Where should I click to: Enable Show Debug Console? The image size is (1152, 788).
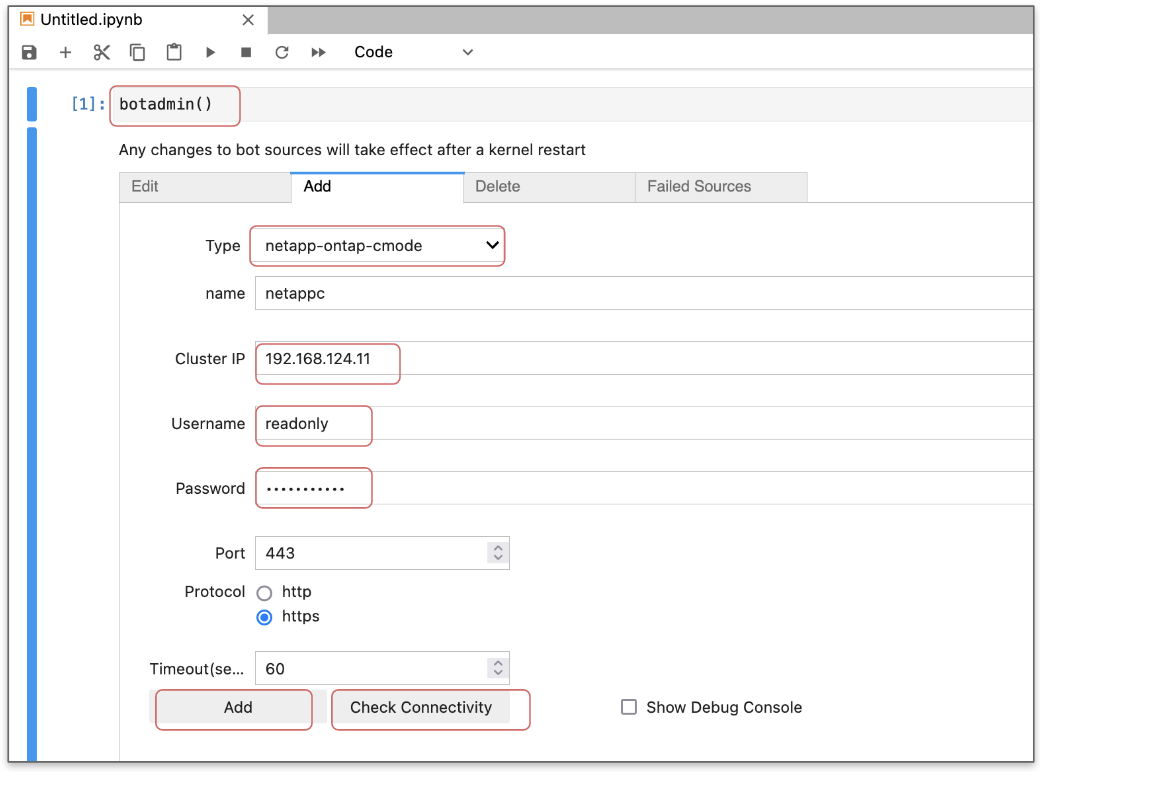629,707
